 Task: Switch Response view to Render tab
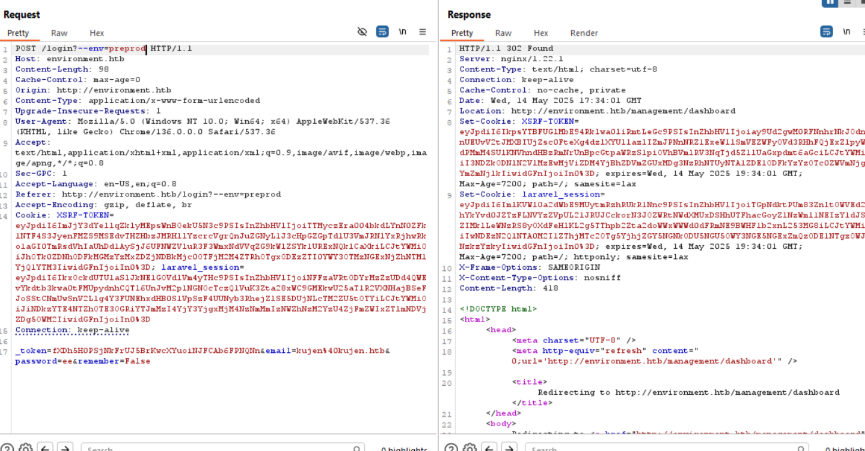point(584,33)
